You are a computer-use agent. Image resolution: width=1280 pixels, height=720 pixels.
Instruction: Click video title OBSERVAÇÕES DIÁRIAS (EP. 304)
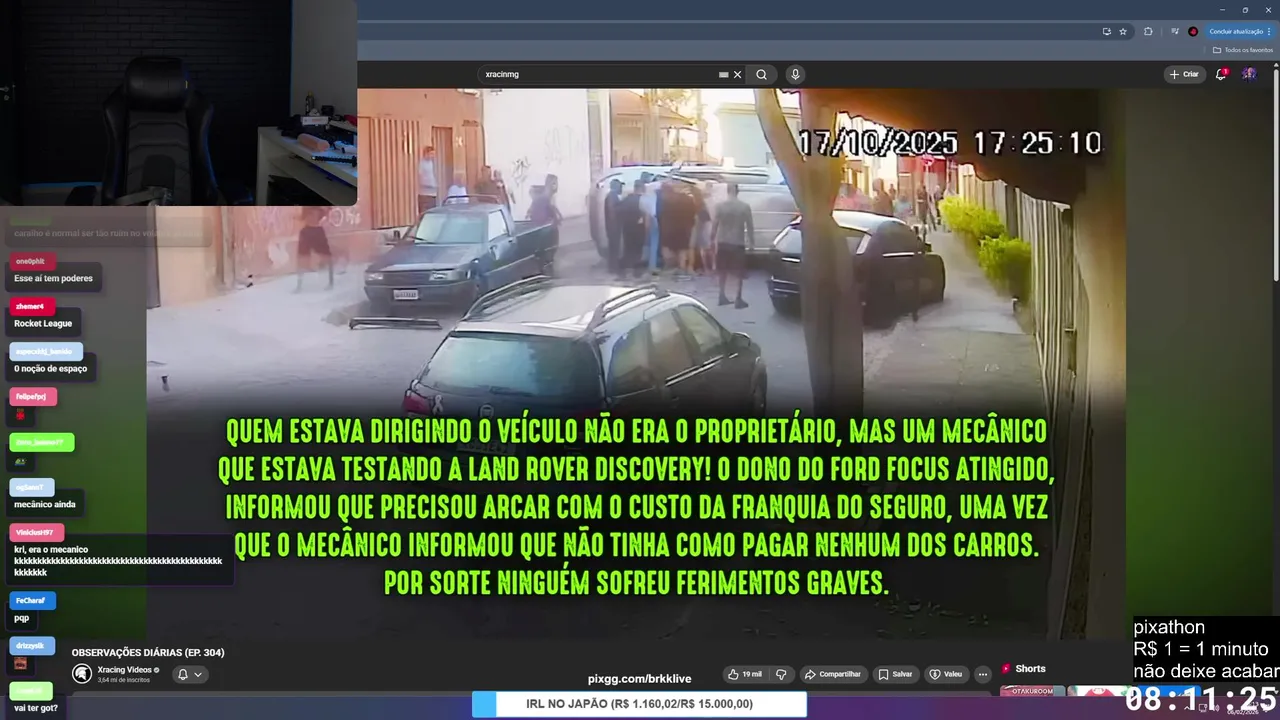click(x=148, y=652)
